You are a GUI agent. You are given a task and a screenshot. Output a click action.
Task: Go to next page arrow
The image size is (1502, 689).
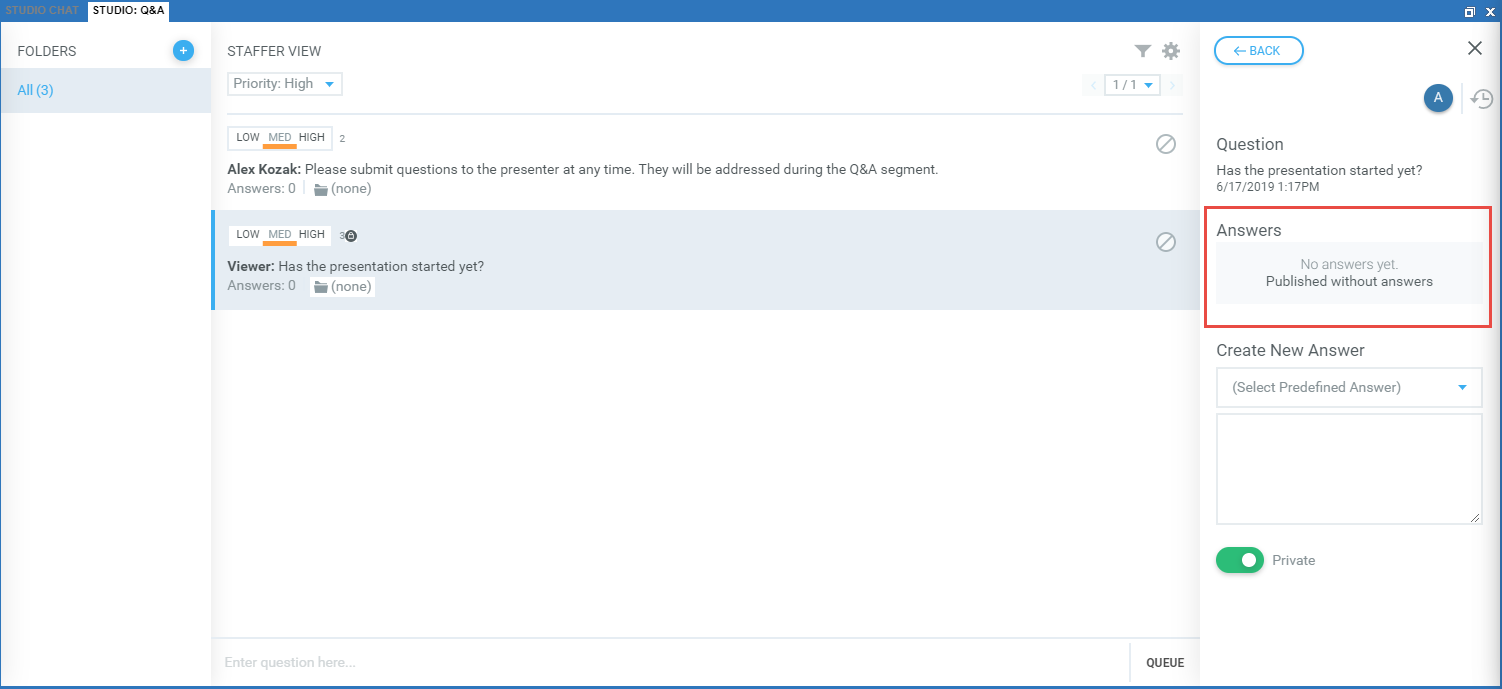[x=1172, y=85]
